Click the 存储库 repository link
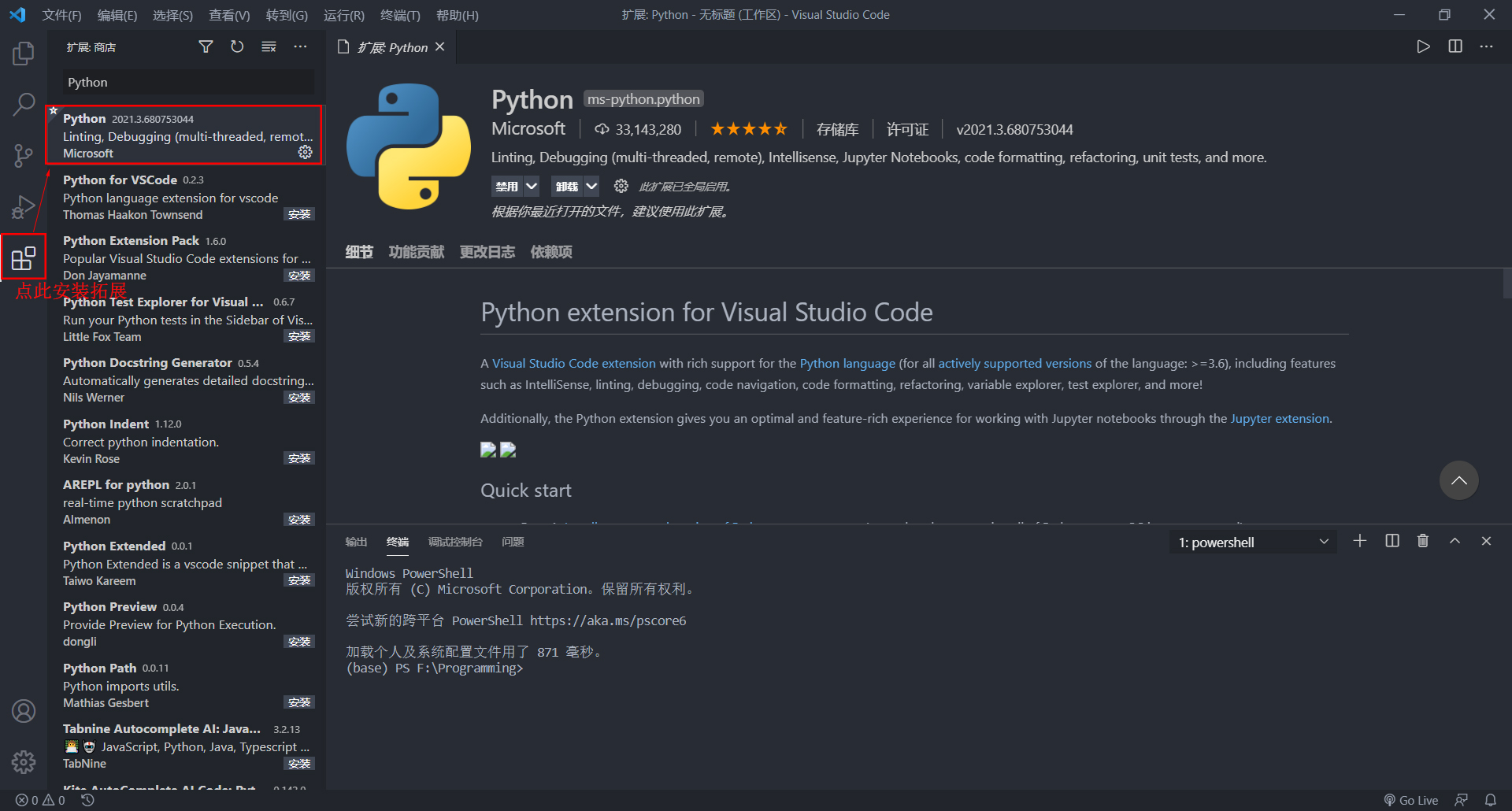1512x811 pixels. [837, 129]
